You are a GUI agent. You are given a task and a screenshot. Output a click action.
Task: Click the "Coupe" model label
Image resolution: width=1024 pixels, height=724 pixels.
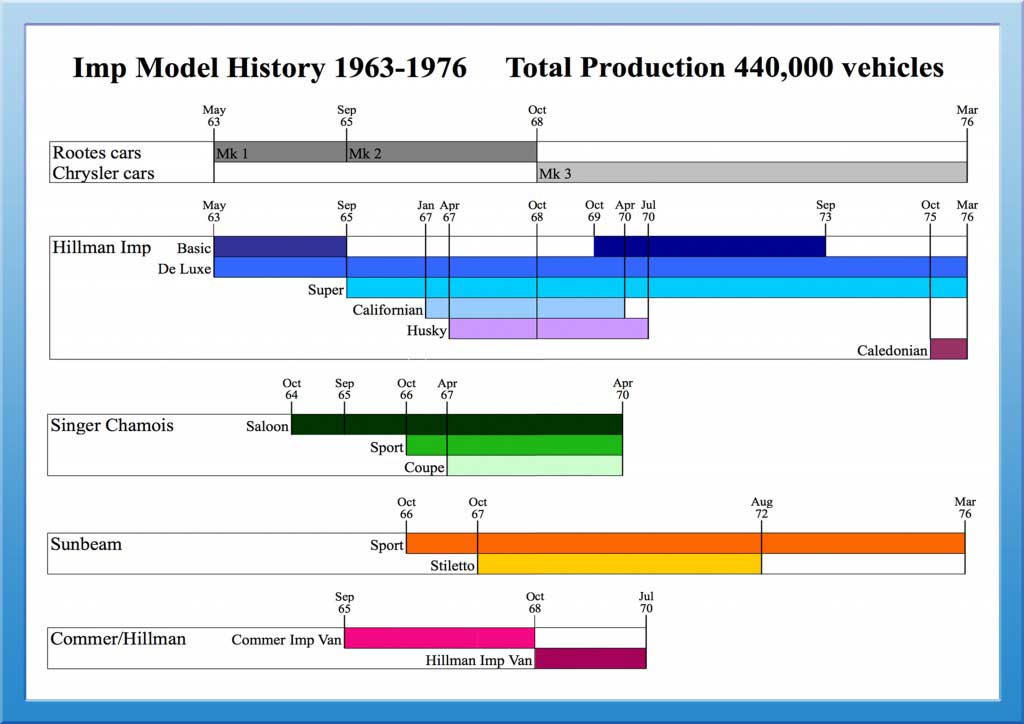pos(424,467)
